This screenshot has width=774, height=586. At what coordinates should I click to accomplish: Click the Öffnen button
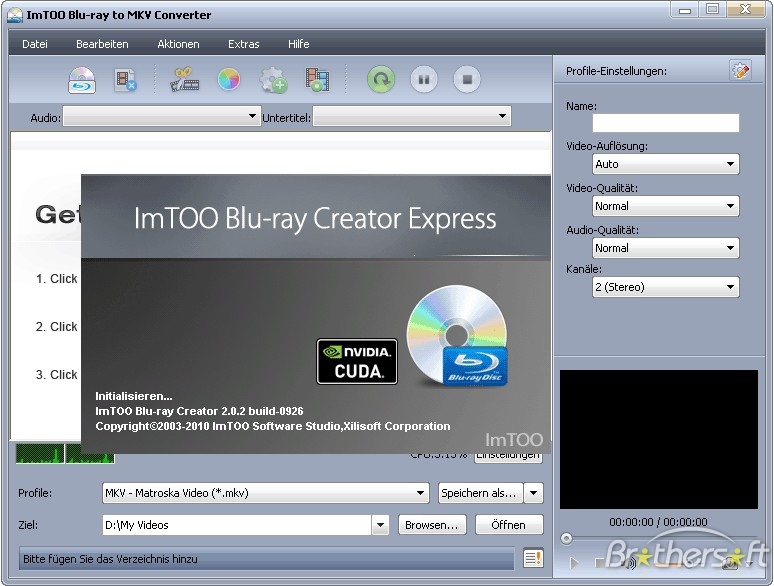click(509, 525)
